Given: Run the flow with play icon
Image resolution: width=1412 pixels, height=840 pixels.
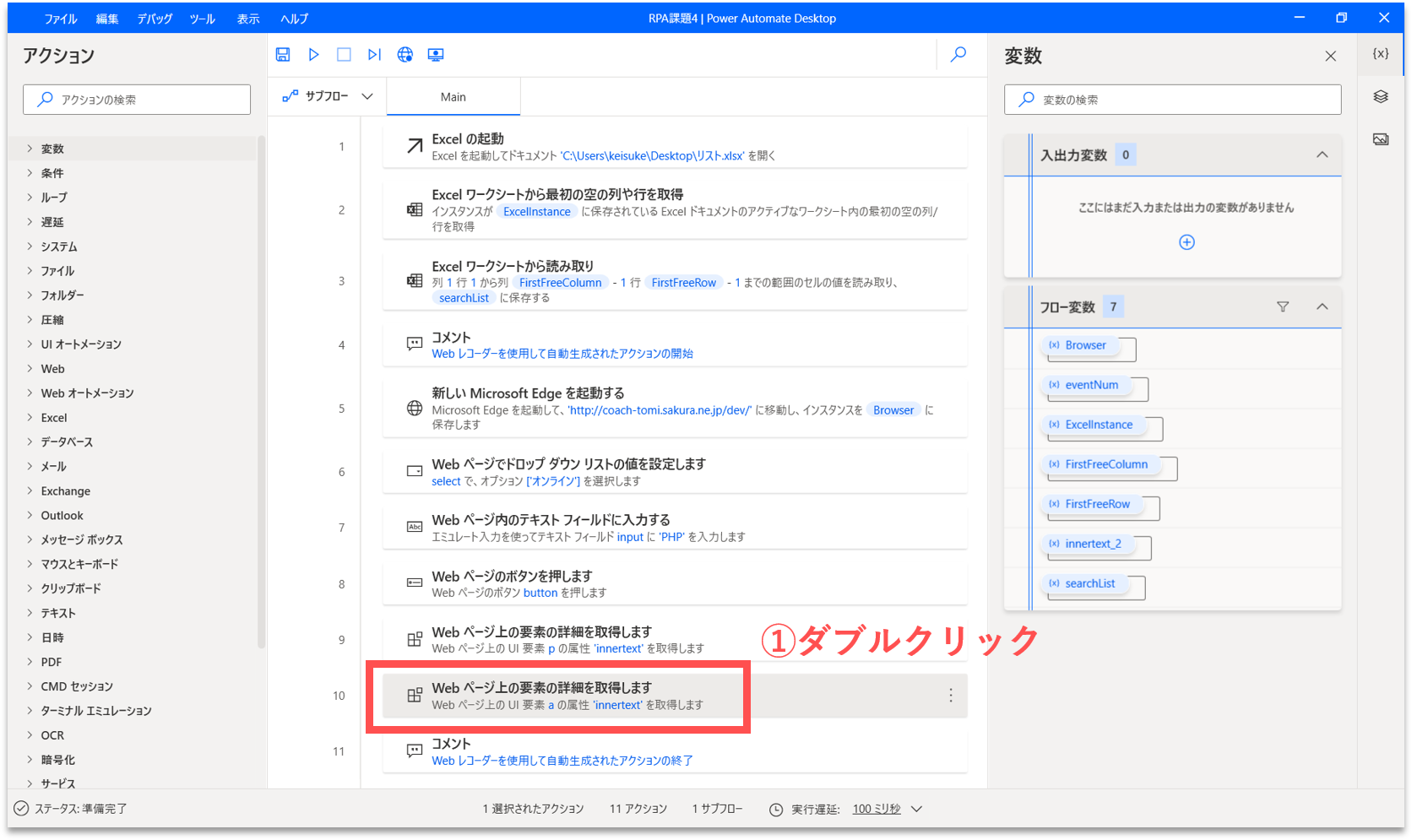Looking at the screenshot, I should pos(313,55).
